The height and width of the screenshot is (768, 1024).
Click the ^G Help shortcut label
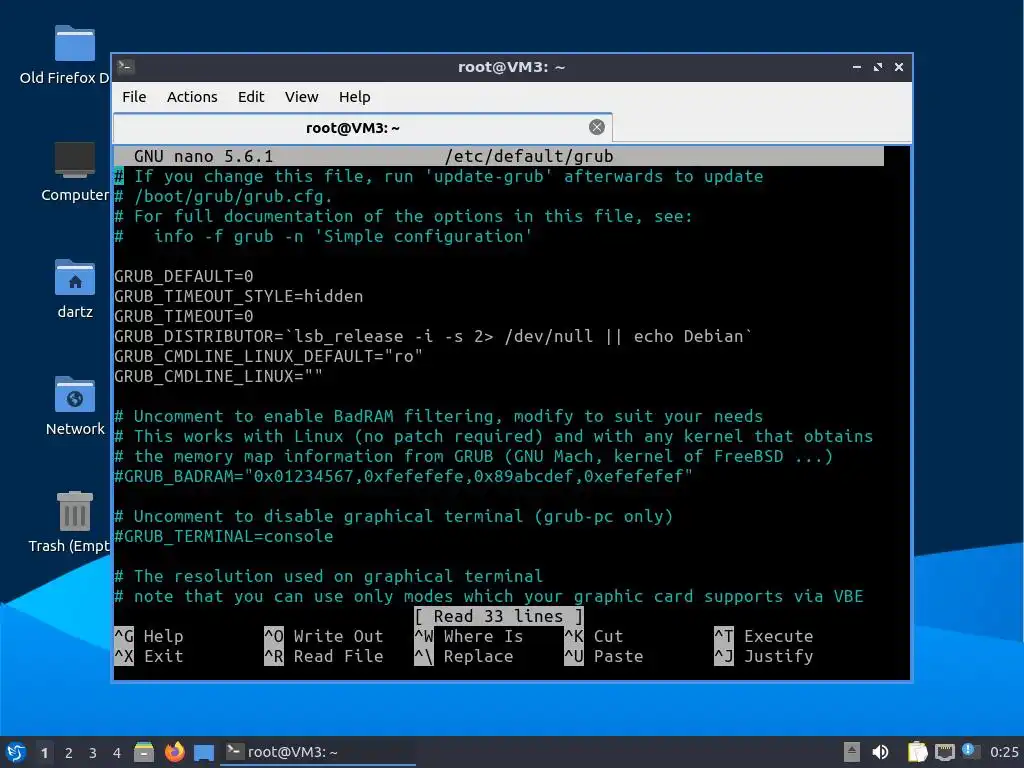point(149,636)
